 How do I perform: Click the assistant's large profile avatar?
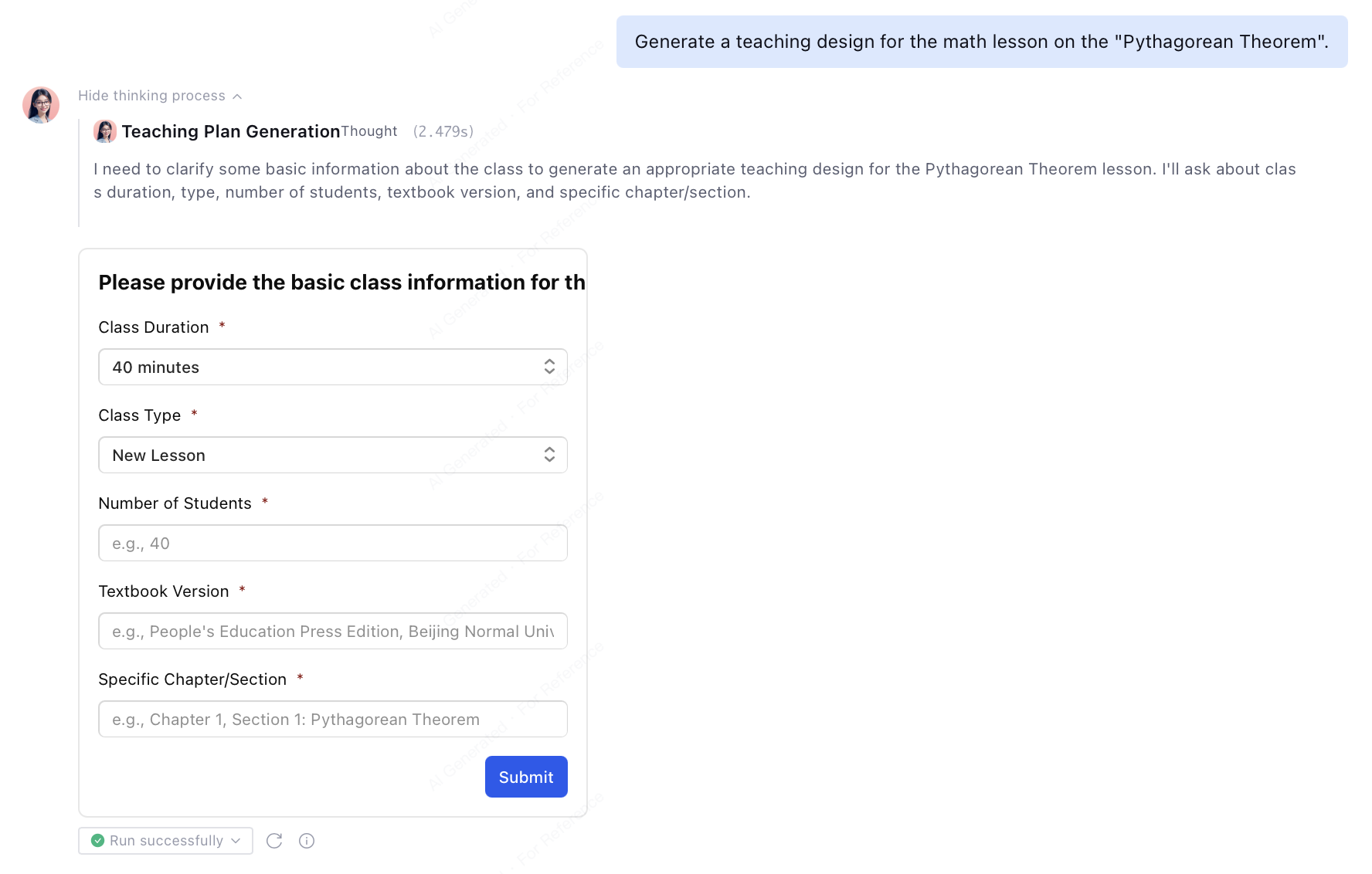pos(41,105)
